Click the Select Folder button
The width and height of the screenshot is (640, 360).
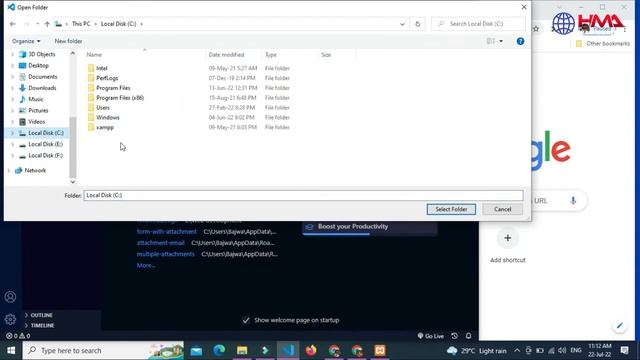[451, 209]
